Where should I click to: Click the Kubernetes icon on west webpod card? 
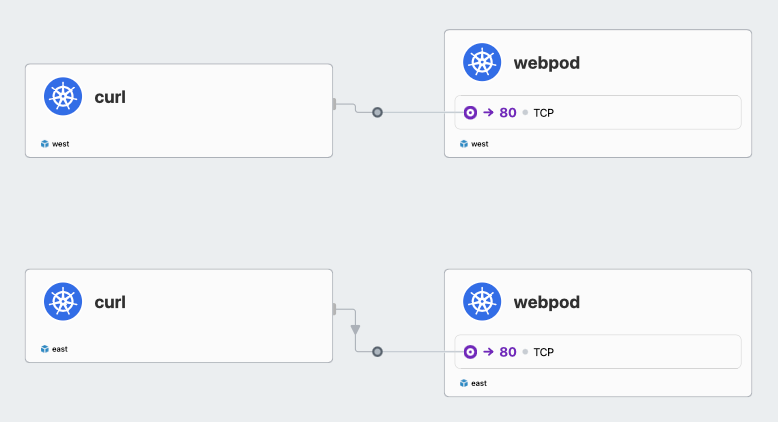coord(482,62)
